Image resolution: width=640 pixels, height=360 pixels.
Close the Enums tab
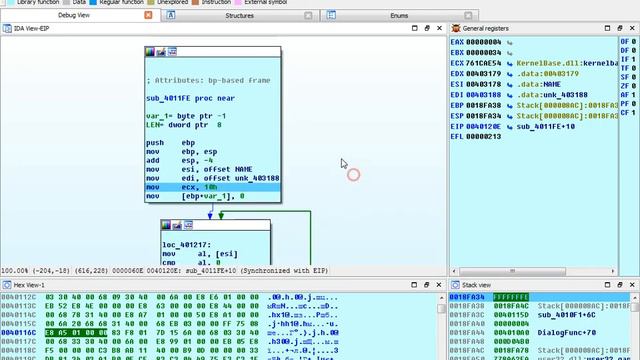(468, 16)
